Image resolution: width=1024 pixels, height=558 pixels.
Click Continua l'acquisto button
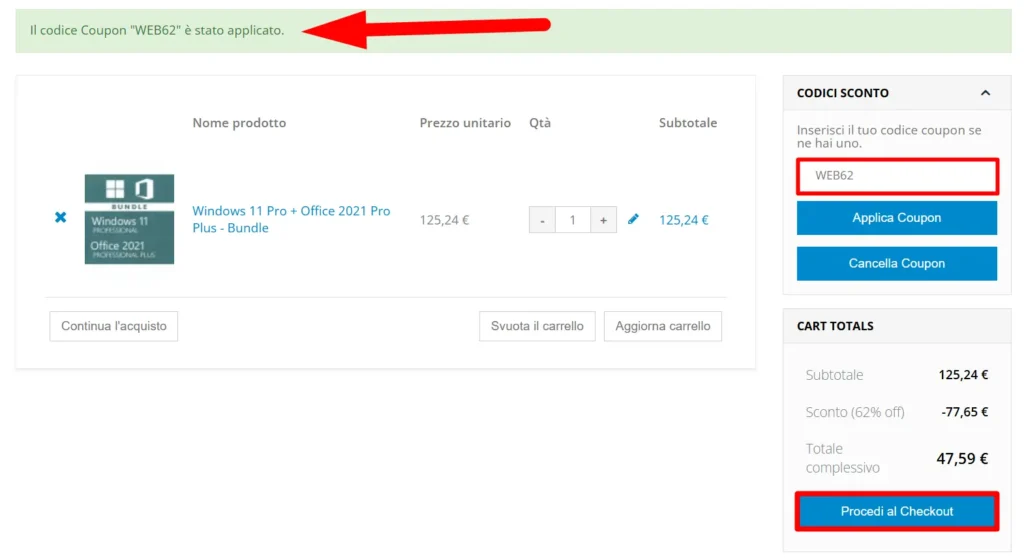click(x=114, y=326)
